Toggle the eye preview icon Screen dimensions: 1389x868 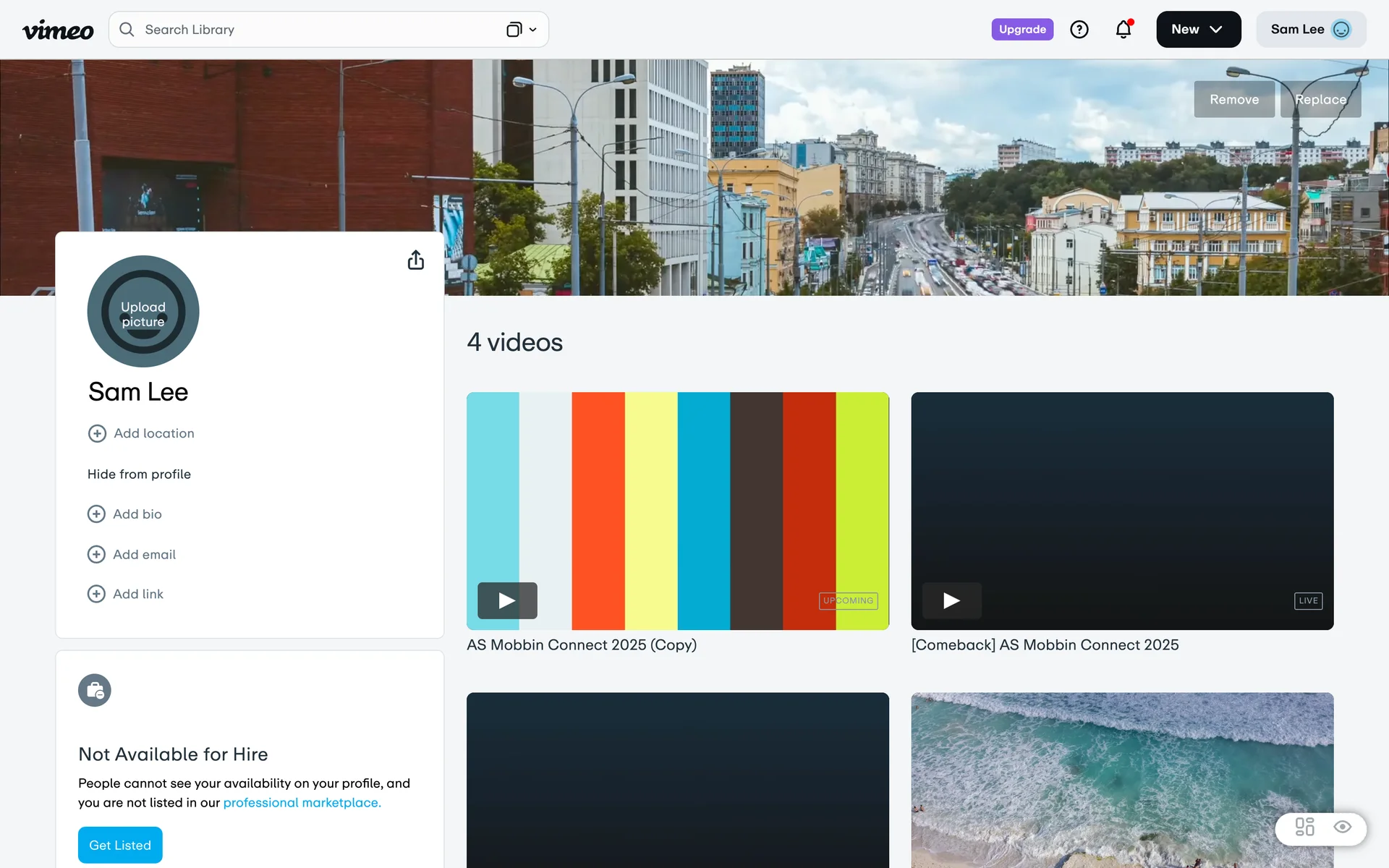1343,827
